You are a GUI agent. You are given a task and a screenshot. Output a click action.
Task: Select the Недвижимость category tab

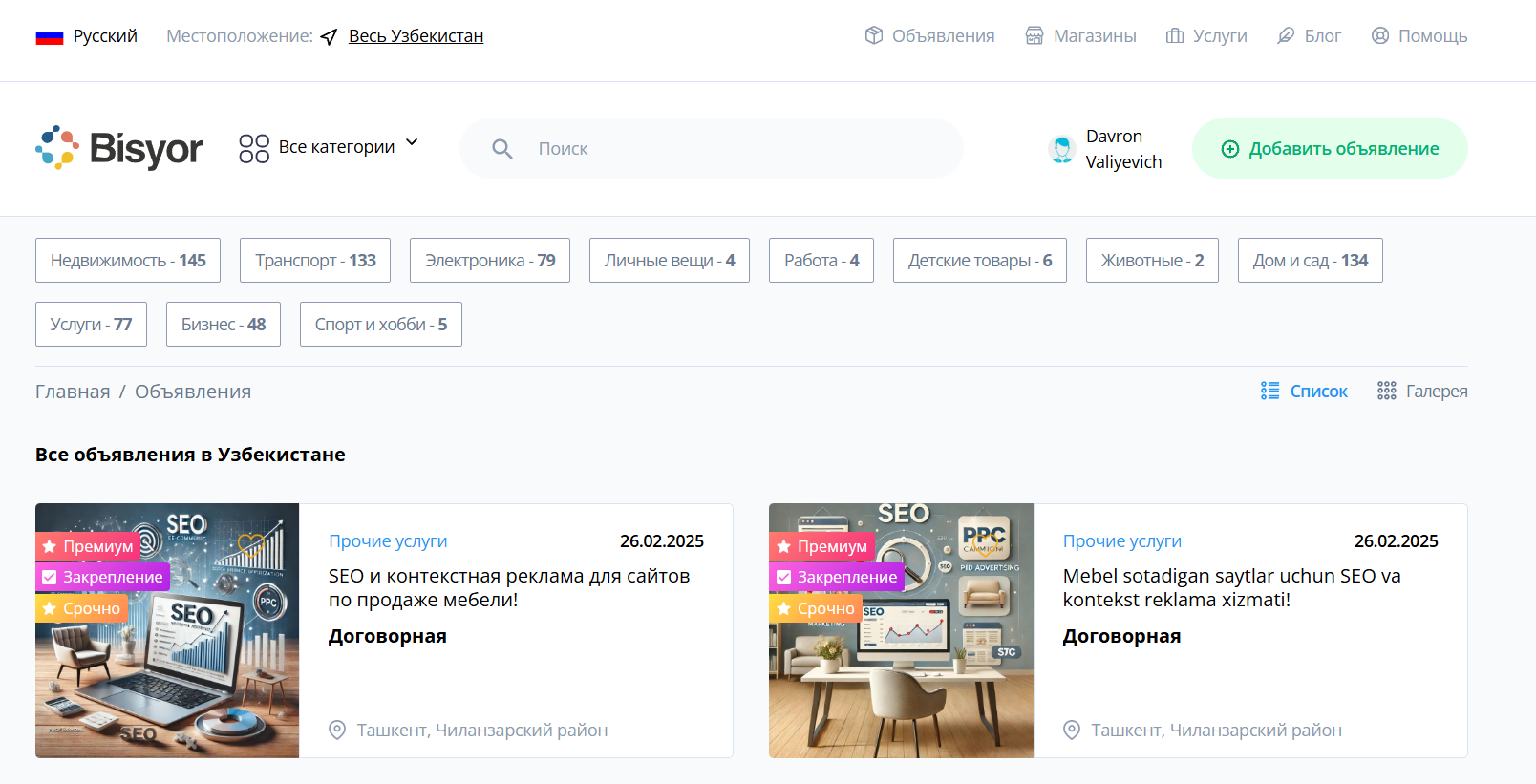tap(128, 260)
